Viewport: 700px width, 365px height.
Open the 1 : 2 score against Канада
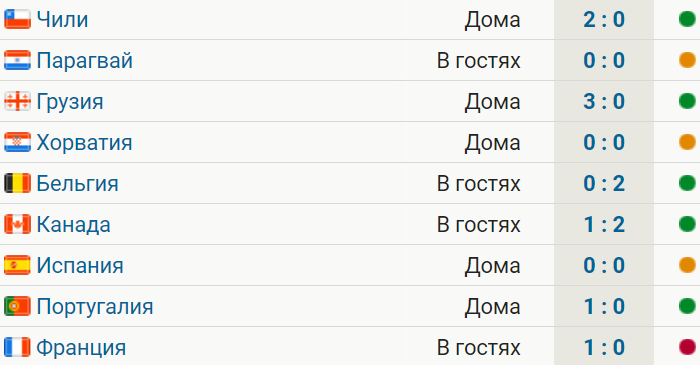point(604,224)
